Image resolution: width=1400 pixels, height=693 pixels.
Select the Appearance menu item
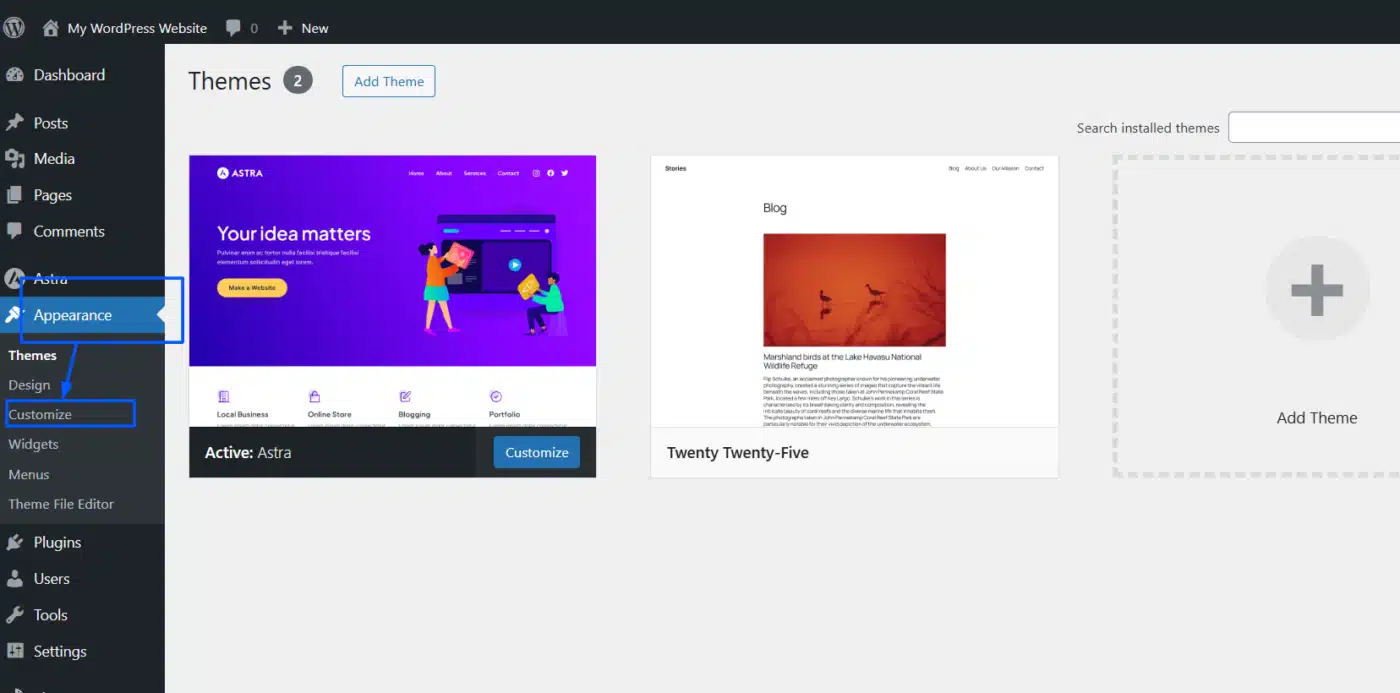(73, 315)
